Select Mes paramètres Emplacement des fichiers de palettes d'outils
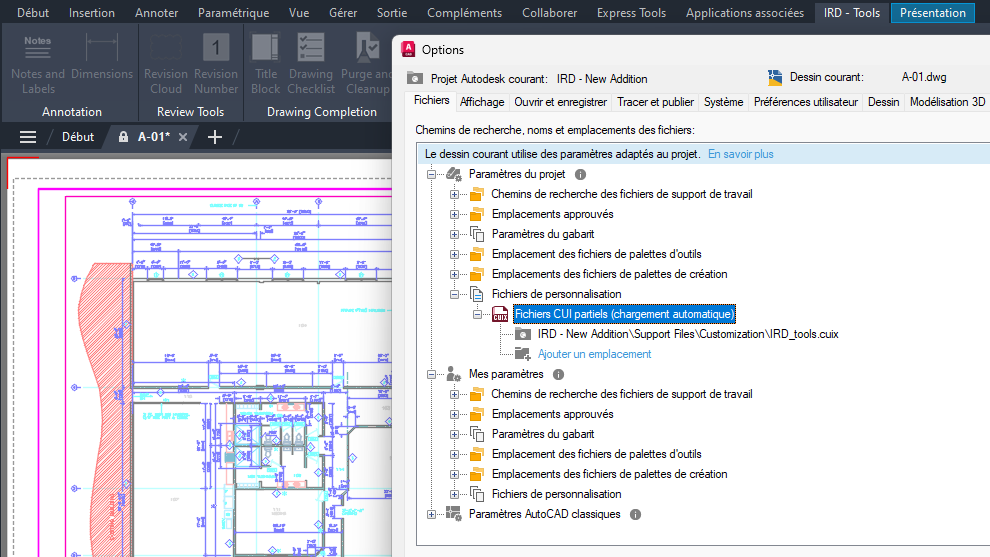 [597, 454]
